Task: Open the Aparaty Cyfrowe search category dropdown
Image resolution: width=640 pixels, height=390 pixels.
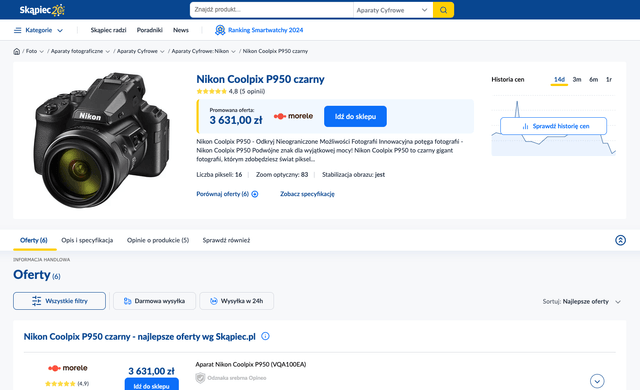Action: coord(392,10)
